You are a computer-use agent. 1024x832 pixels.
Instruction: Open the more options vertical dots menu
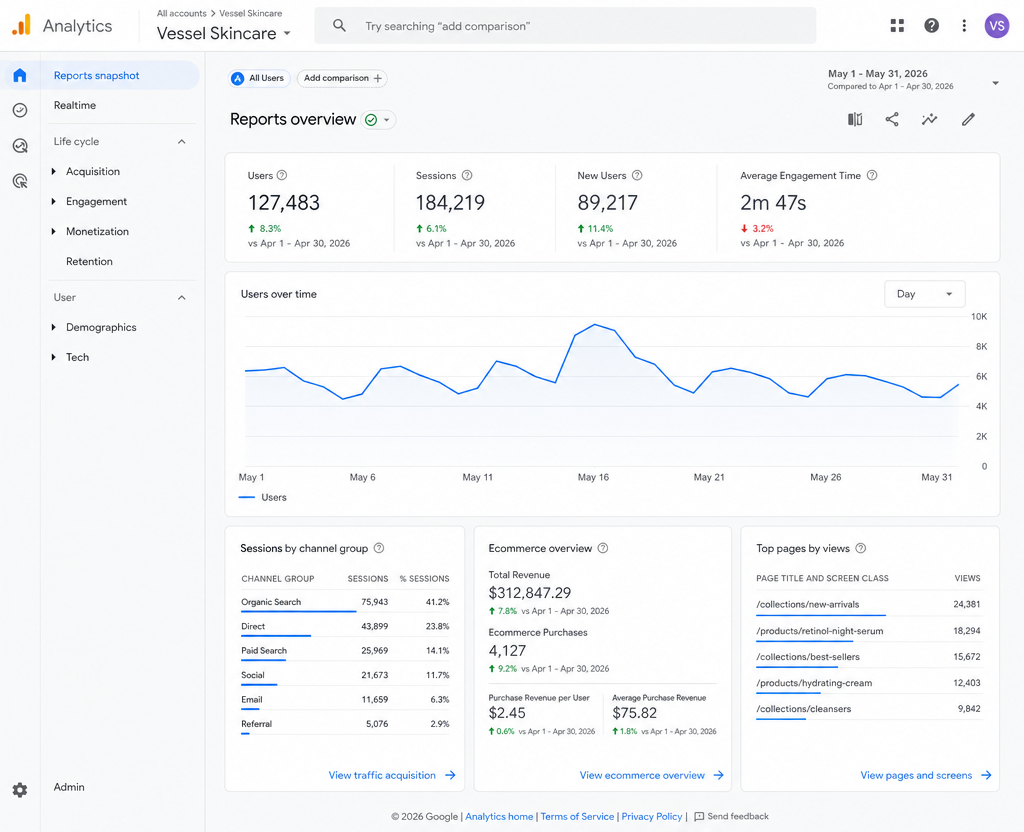tap(964, 25)
